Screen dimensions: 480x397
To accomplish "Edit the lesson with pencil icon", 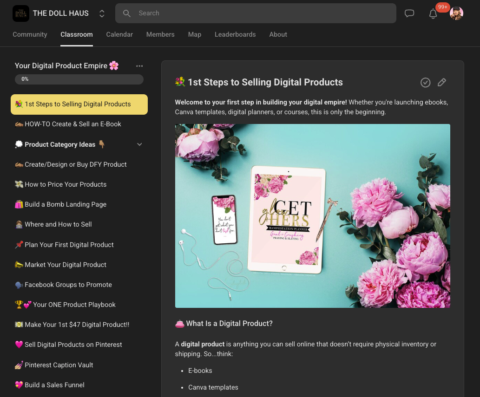I will 442,82.
